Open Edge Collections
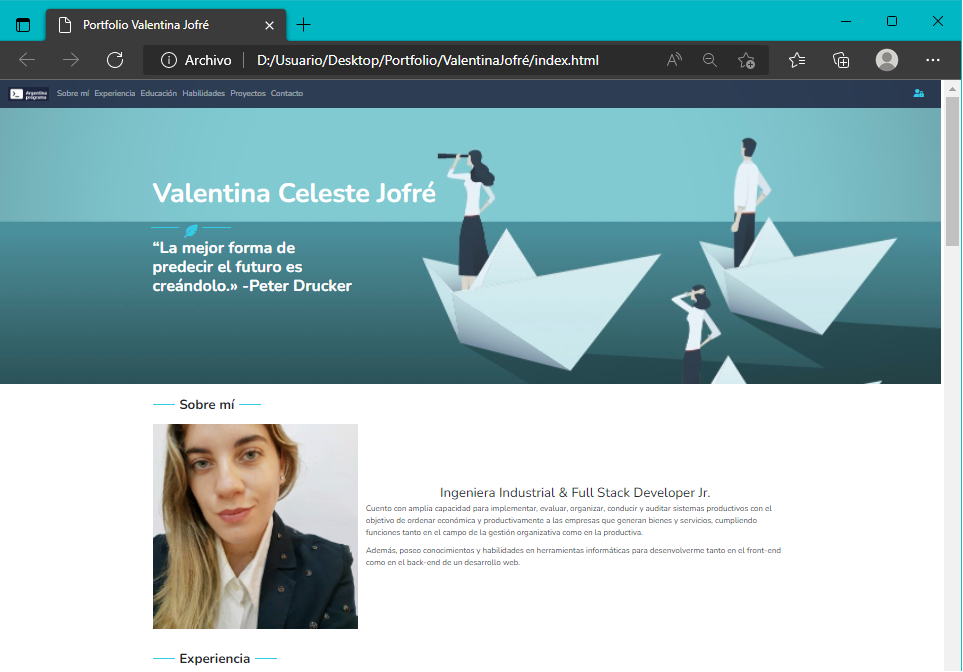Viewport: 963px width, 672px height. click(x=841, y=60)
